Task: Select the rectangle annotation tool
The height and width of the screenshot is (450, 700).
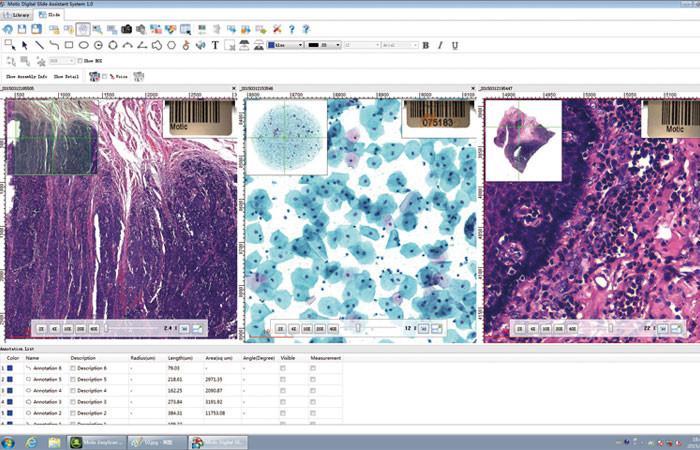Action: tap(69, 45)
